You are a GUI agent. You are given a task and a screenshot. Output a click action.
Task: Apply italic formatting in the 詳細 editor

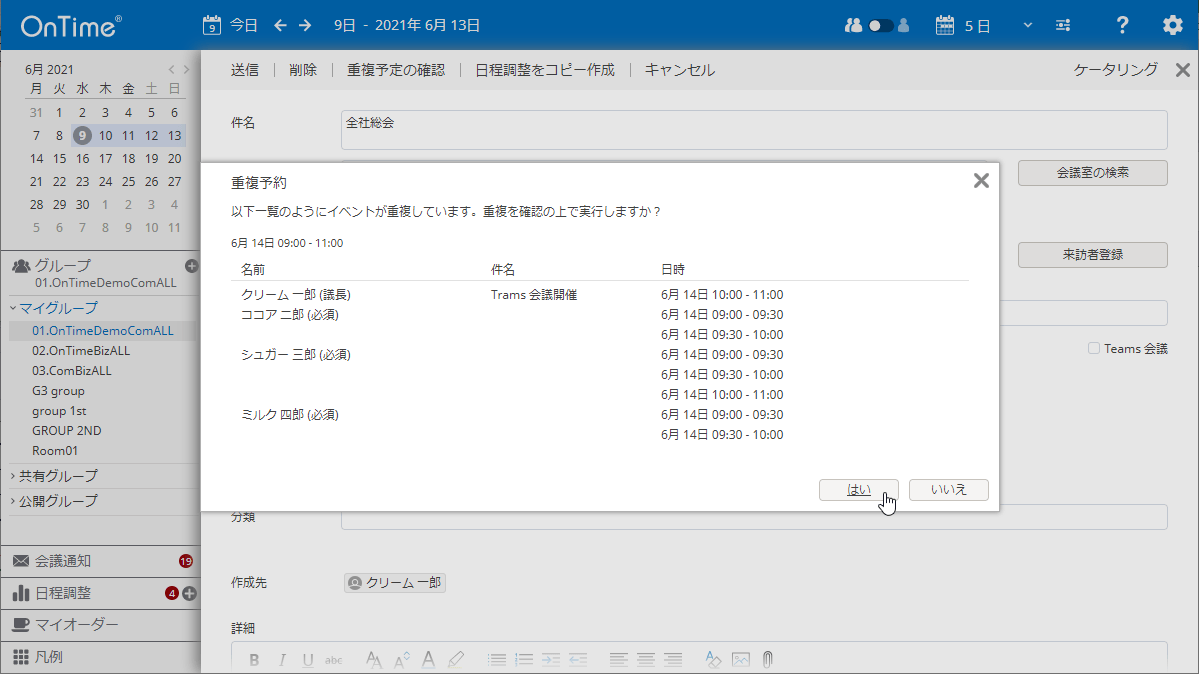click(281, 658)
